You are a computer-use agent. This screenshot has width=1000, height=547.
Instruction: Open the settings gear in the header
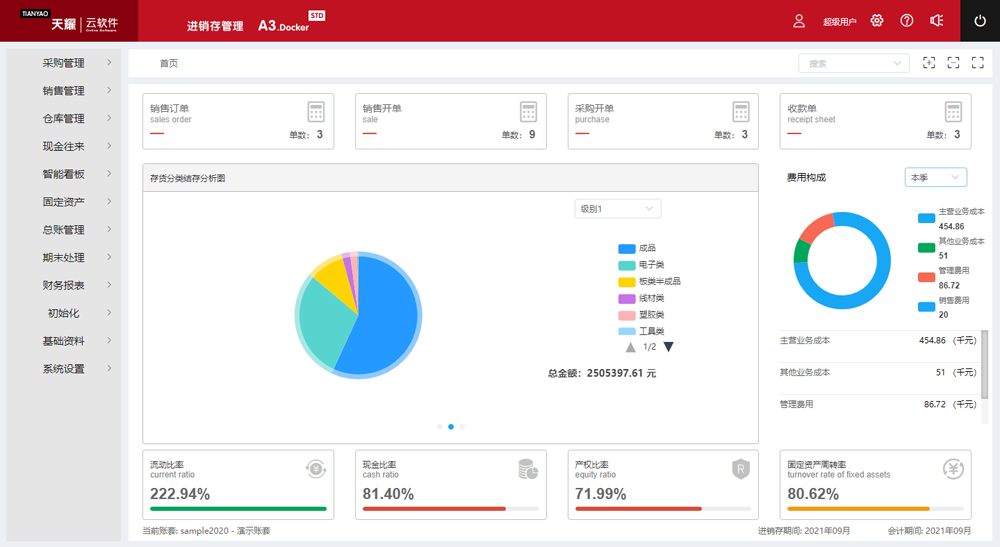point(877,21)
